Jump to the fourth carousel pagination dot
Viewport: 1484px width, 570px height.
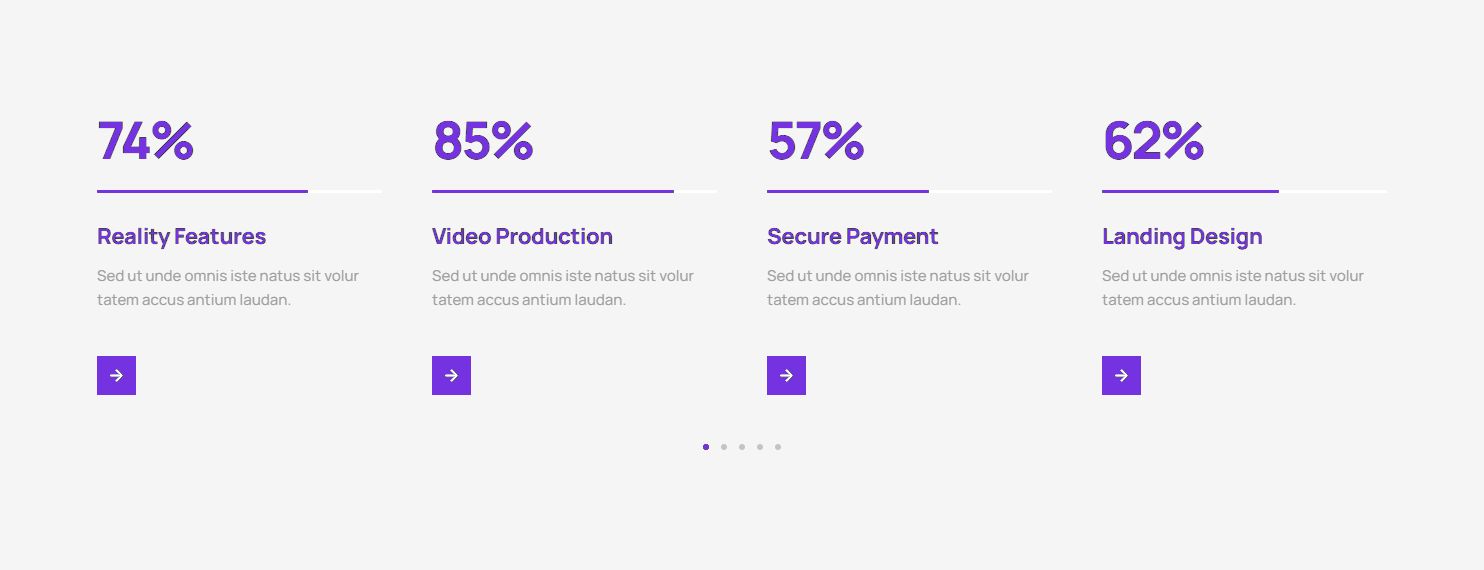tap(760, 447)
